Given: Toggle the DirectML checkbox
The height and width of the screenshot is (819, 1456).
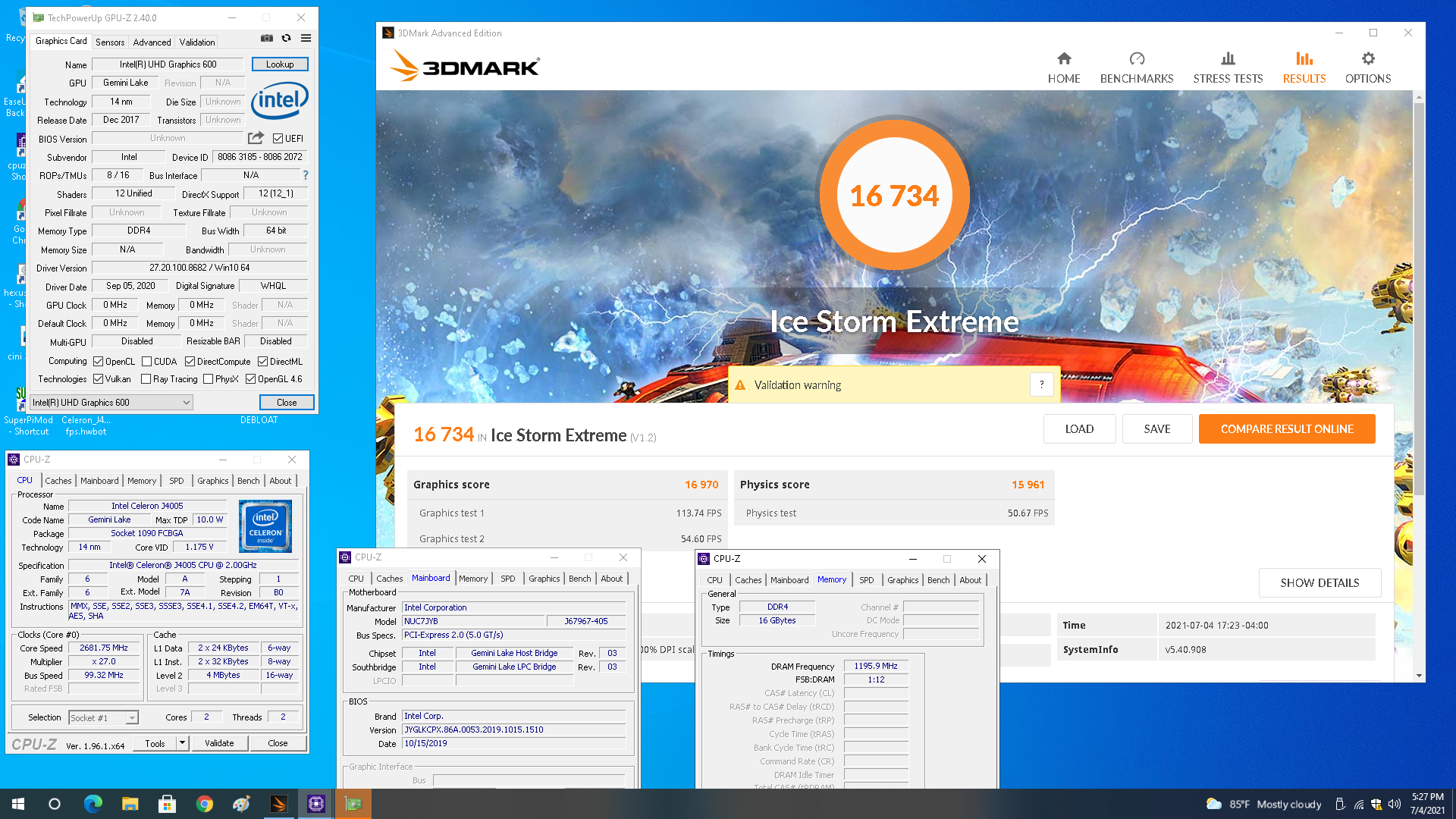Looking at the screenshot, I should coord(263,362).
